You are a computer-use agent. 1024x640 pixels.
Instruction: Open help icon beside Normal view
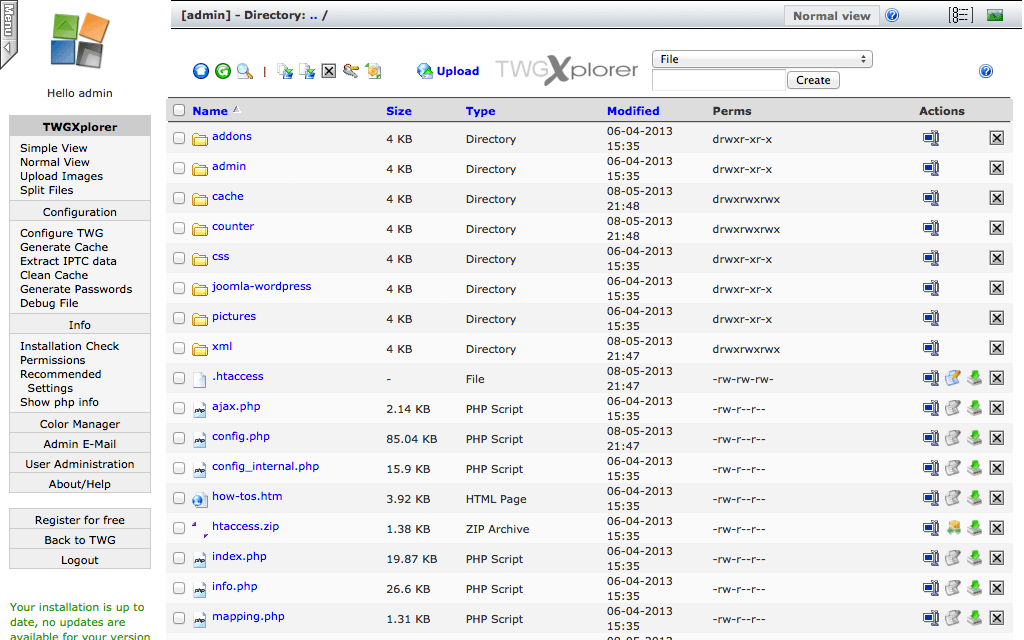tap(892, 16)
